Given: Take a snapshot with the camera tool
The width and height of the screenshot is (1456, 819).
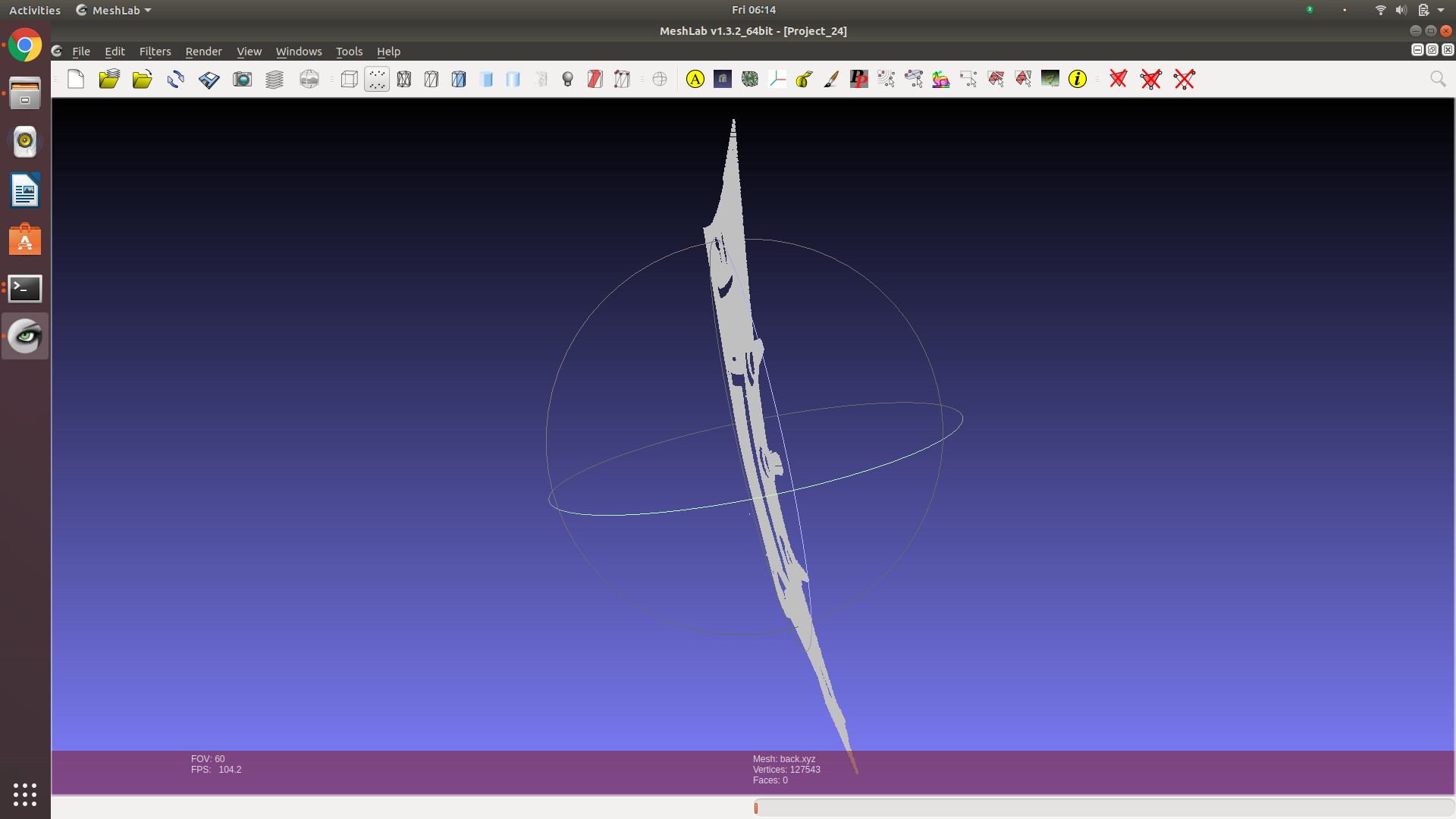Looking at the screenshot, I should pyautogui.click(x=242, y=79).
